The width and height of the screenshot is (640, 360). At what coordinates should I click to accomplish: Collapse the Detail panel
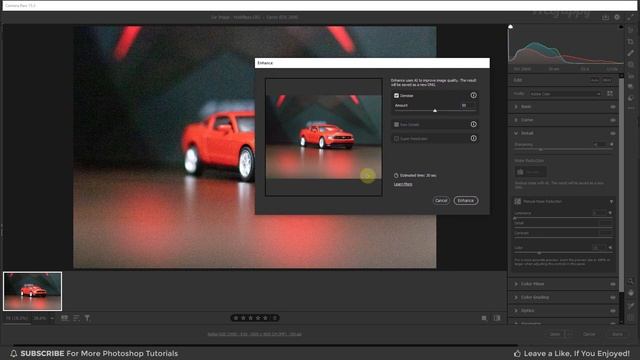516,133
